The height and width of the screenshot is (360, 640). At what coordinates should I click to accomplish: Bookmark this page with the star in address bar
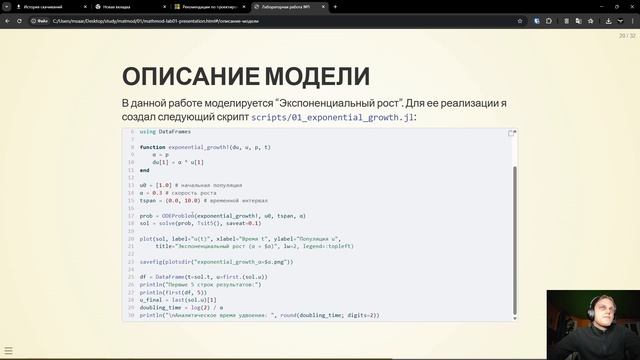(520, 21)
